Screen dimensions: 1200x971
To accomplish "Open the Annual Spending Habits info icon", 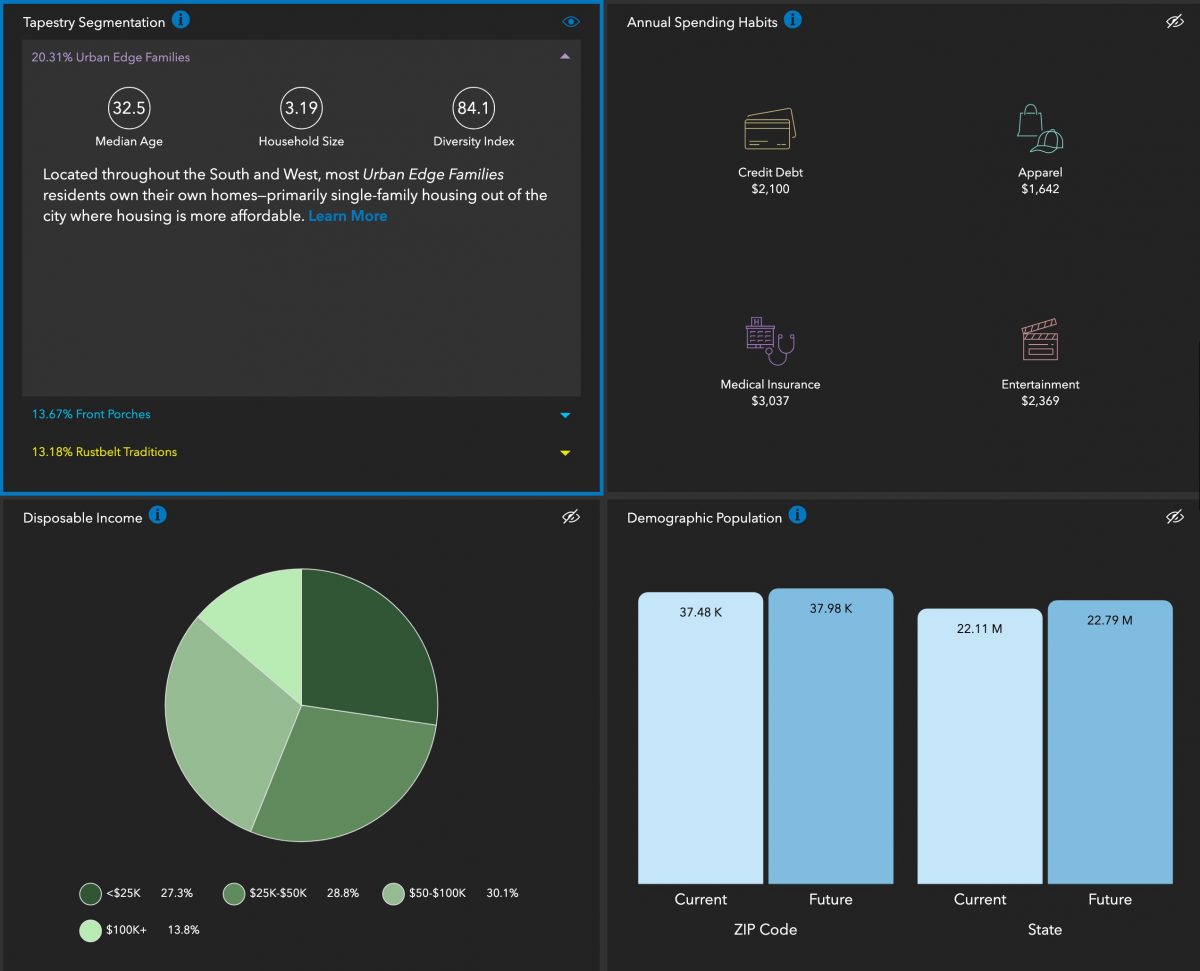I will (x=792, y=20).
